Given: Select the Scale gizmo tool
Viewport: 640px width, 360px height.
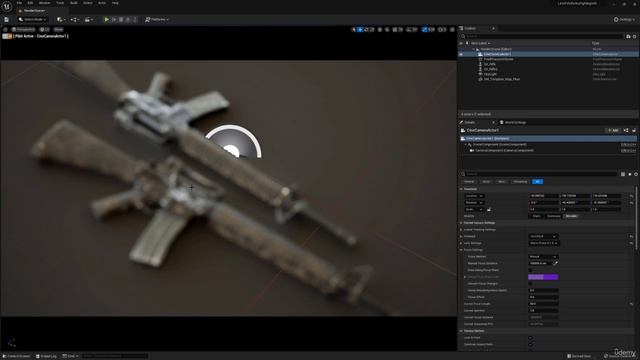Looking at the screenshot, I should pos(372,29).
